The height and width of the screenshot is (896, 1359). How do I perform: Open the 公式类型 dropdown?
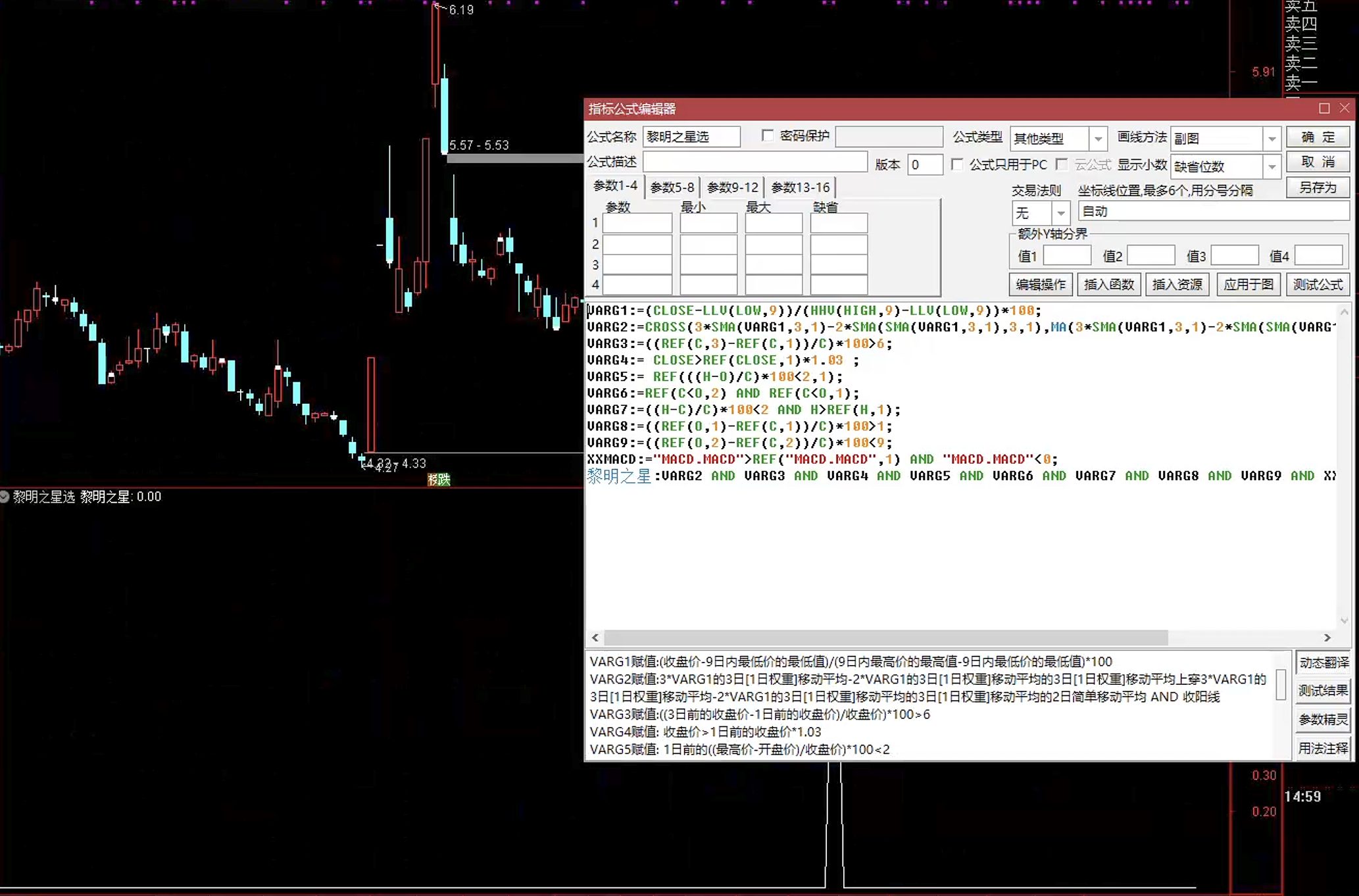click(1097, 138)
